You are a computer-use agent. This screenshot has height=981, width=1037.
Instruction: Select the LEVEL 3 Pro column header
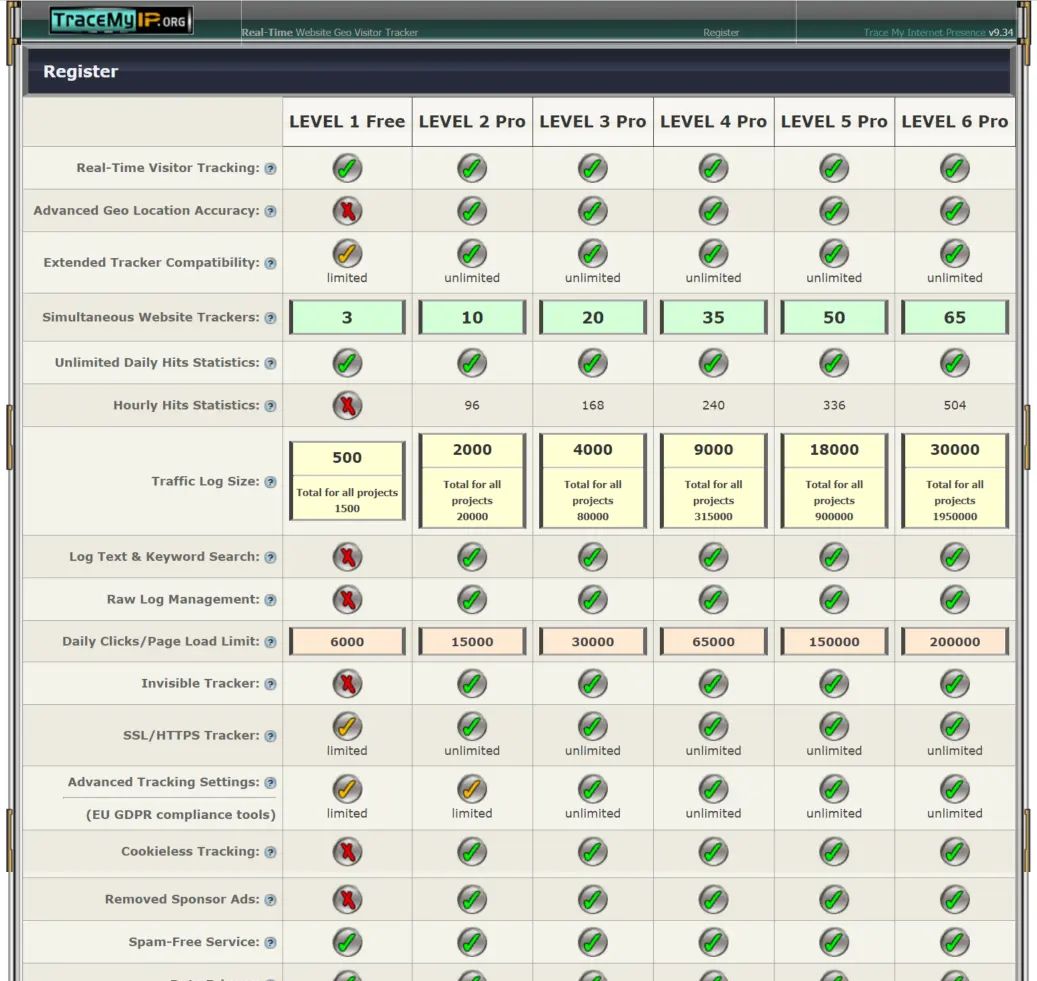pyautogui.click(x=593, y=122)
